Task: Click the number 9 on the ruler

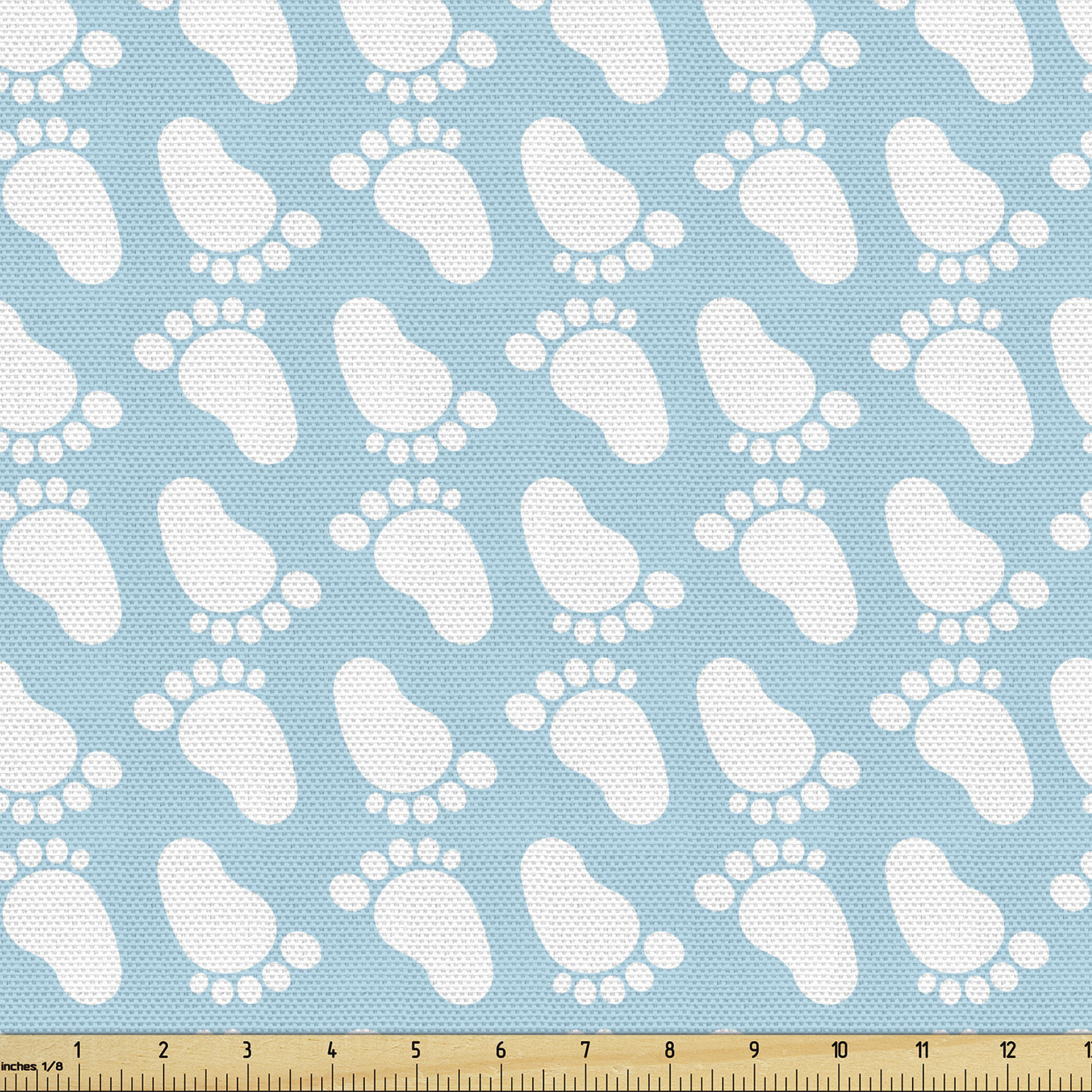Action: point(754,1050)
